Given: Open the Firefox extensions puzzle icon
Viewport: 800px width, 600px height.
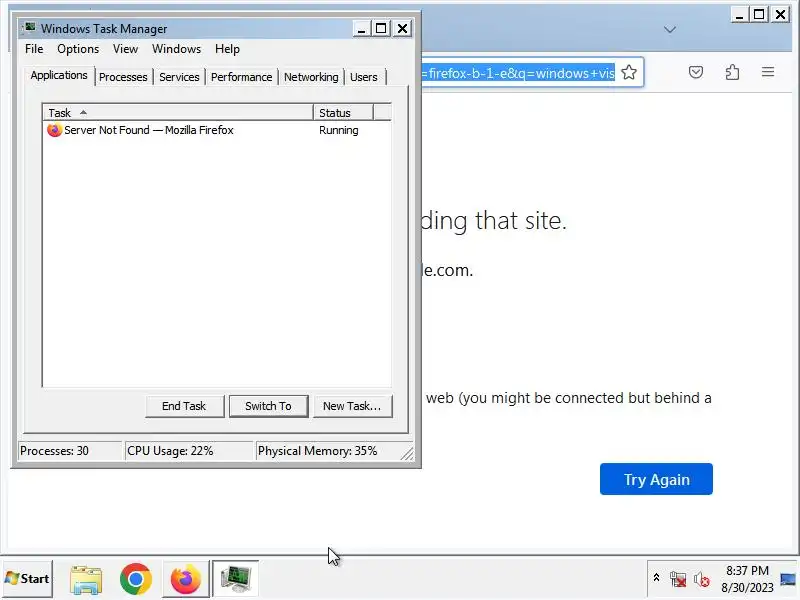Looking at the screenshot, I should tap(732, 72).
